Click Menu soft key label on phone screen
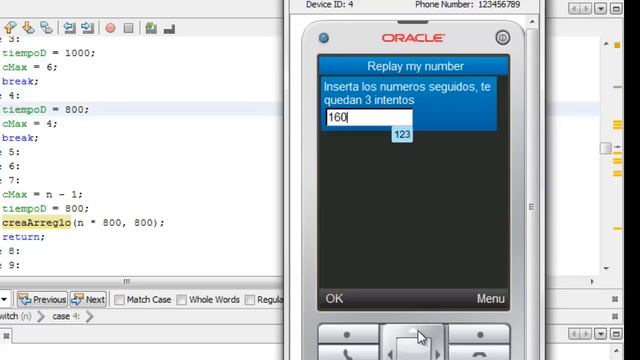This screenshot has height=360, width=640. coord(491,299)
